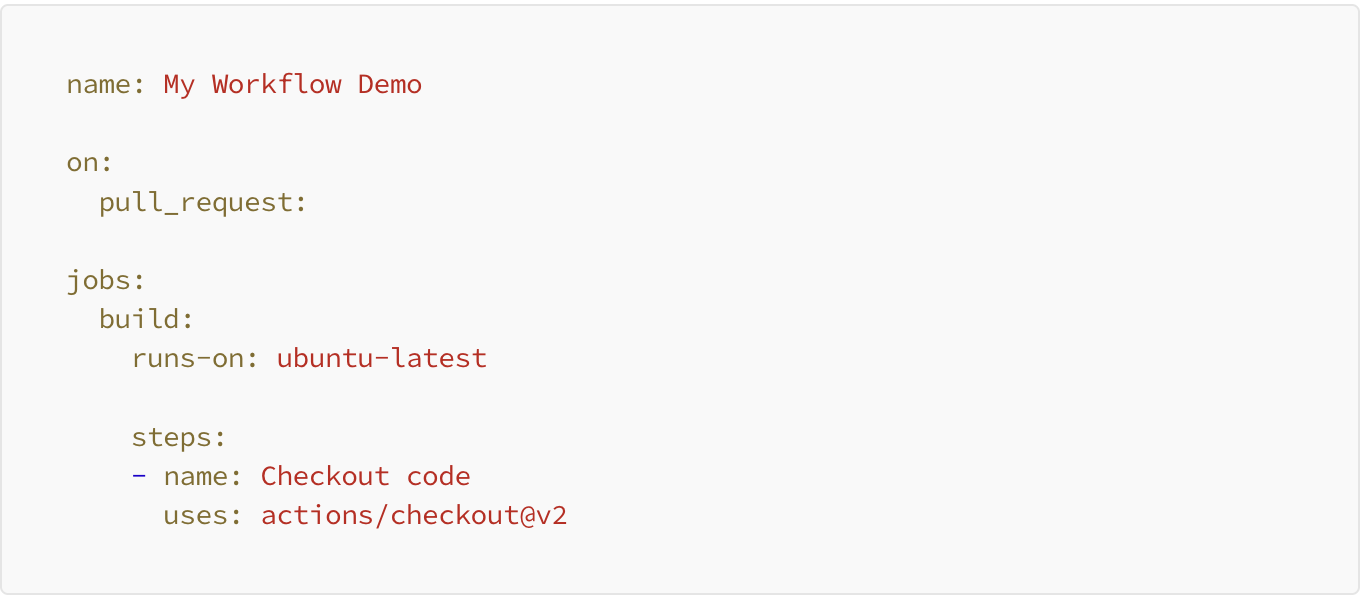Click the word 'Checkout' in the step name

point(326,476)
